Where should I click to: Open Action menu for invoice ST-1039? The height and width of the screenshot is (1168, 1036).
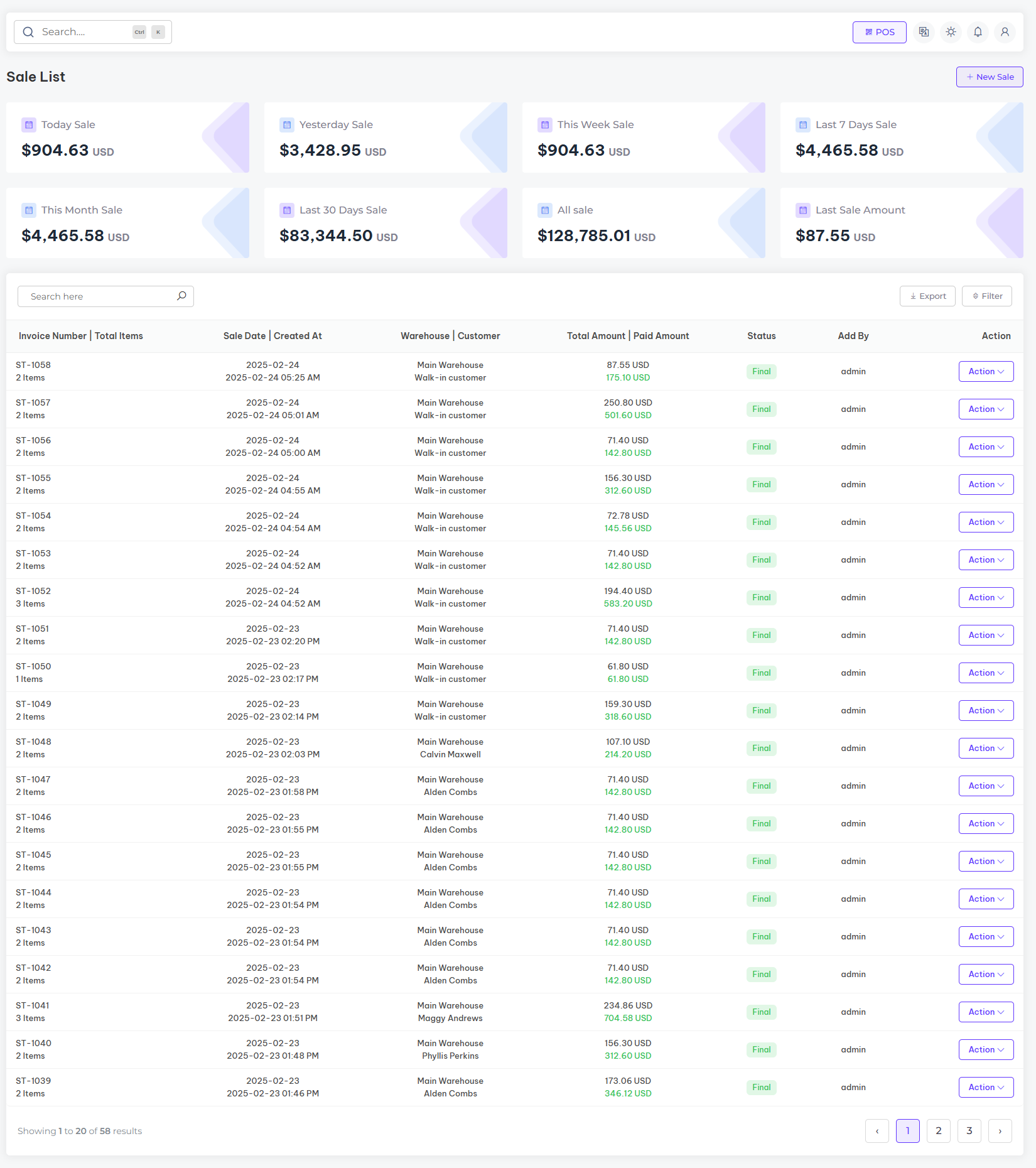986,1088
